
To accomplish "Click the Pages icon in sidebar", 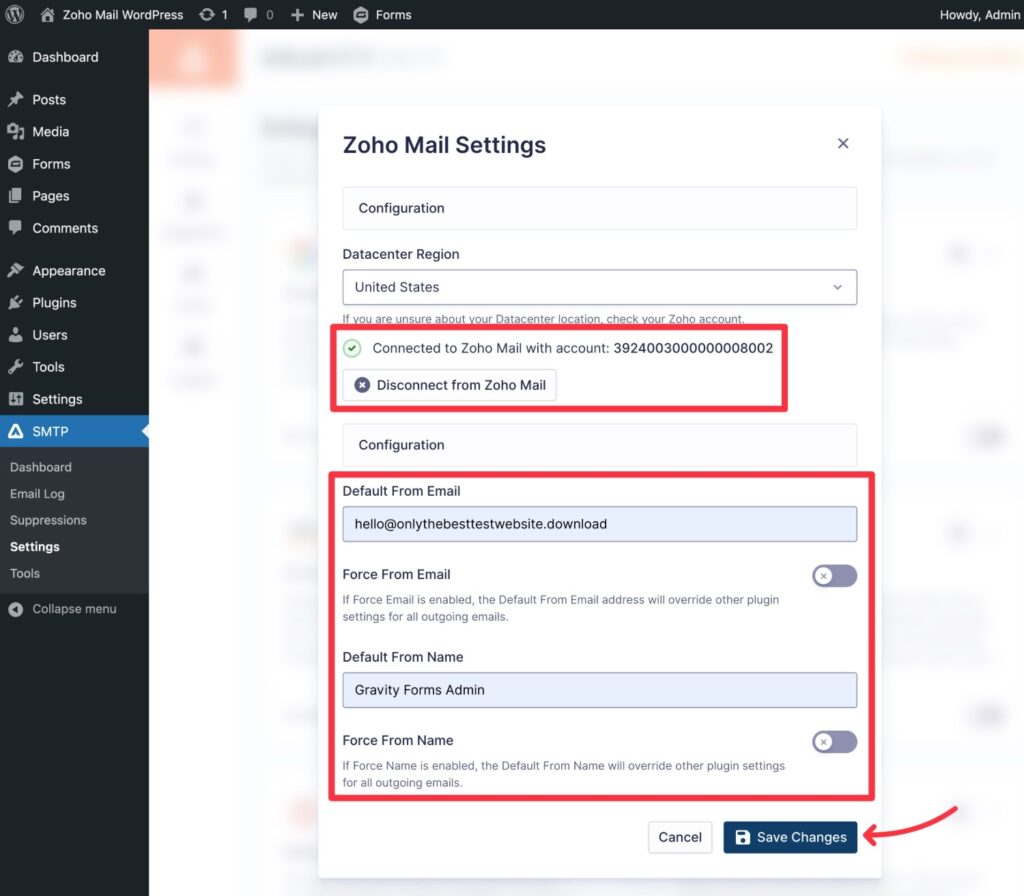I will coord(16,196).
